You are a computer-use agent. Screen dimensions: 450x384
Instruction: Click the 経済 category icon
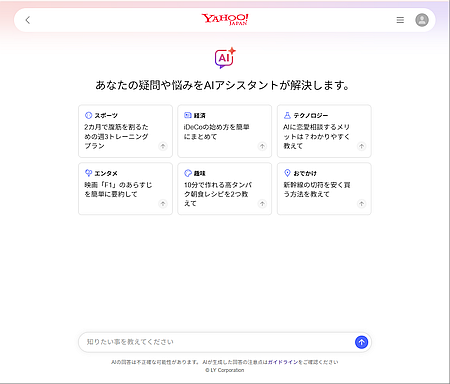coord(188,115)
